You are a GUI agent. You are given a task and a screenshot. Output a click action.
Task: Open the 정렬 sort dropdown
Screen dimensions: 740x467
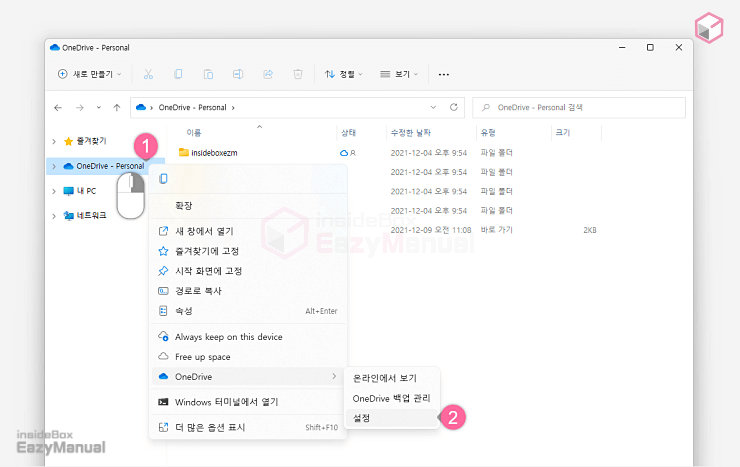[x=344, y=74]
